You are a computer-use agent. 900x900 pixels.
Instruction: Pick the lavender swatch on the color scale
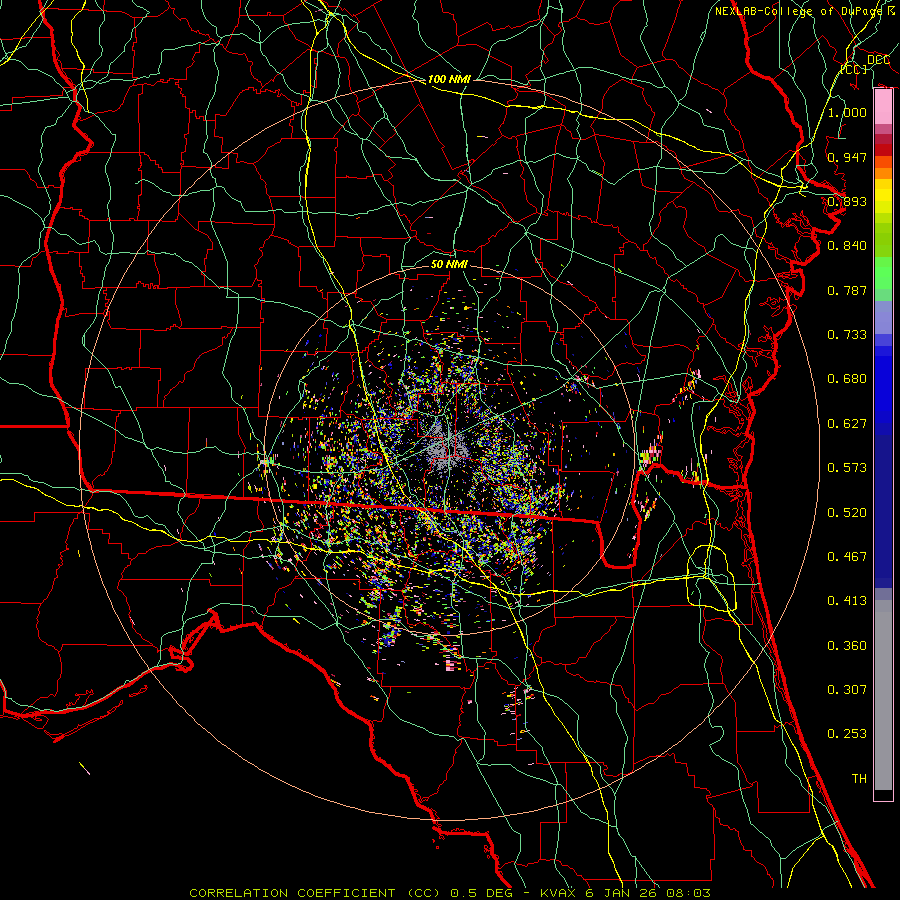tap(883, 317)
